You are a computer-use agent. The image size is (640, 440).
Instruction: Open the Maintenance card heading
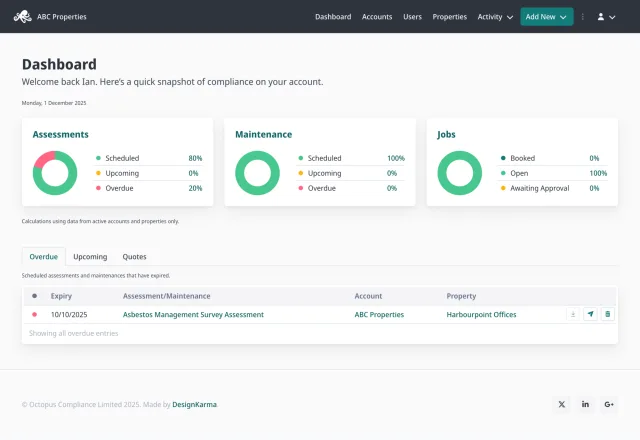coord(264,135)
